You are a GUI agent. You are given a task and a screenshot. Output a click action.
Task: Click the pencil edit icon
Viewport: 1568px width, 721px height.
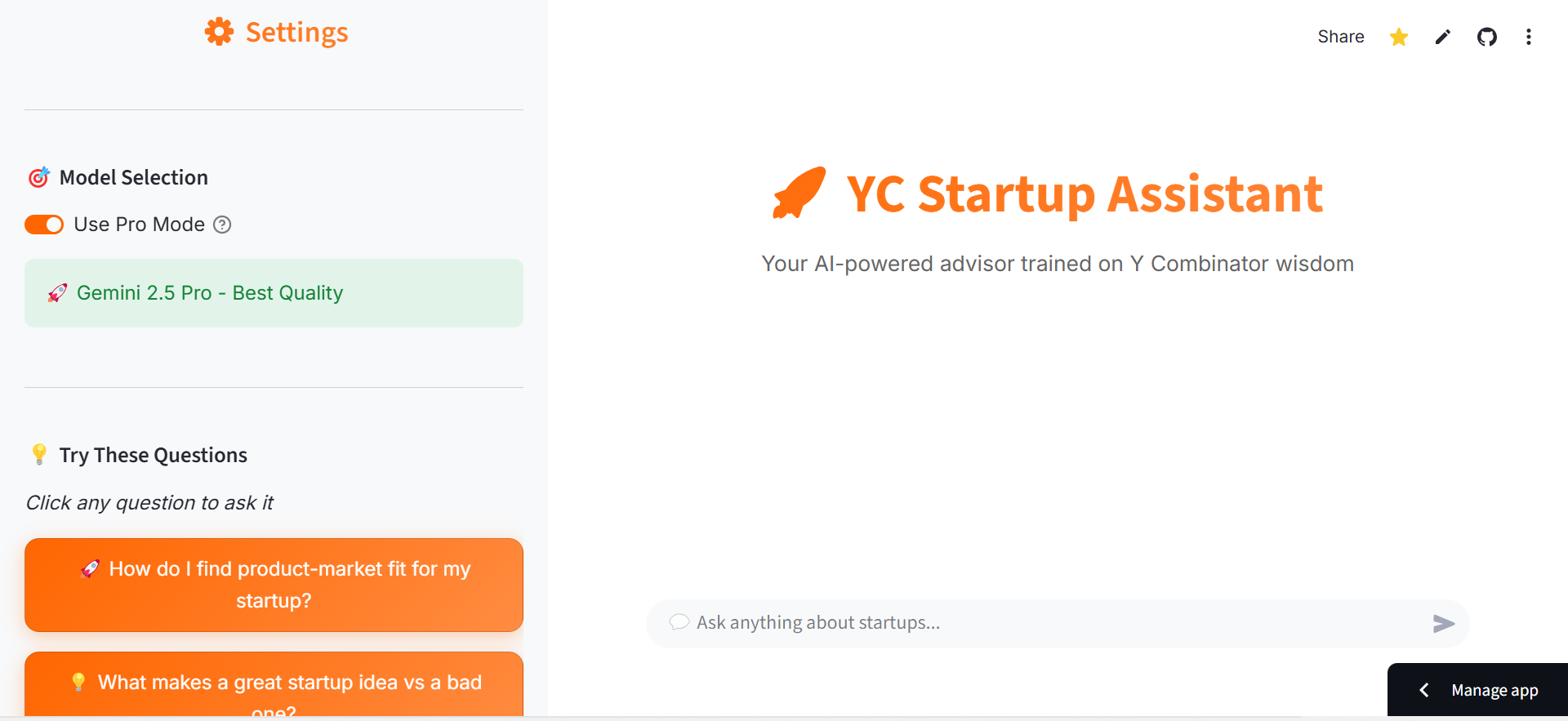pyautogui.click(x=1443, y=37)
